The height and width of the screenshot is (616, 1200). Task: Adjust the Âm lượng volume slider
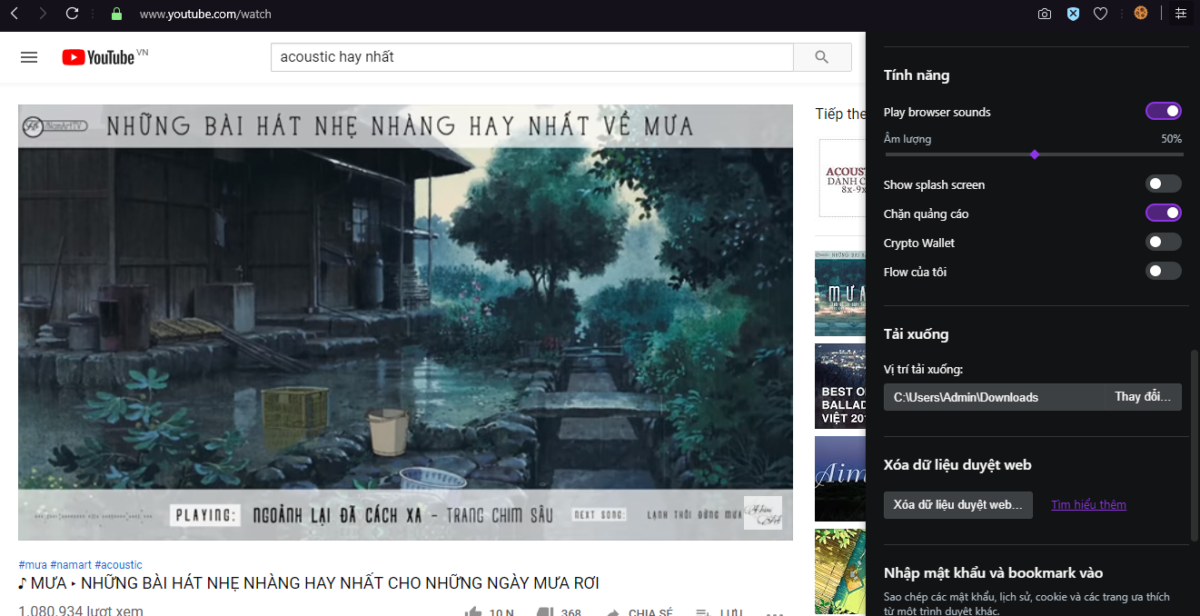1034,154
